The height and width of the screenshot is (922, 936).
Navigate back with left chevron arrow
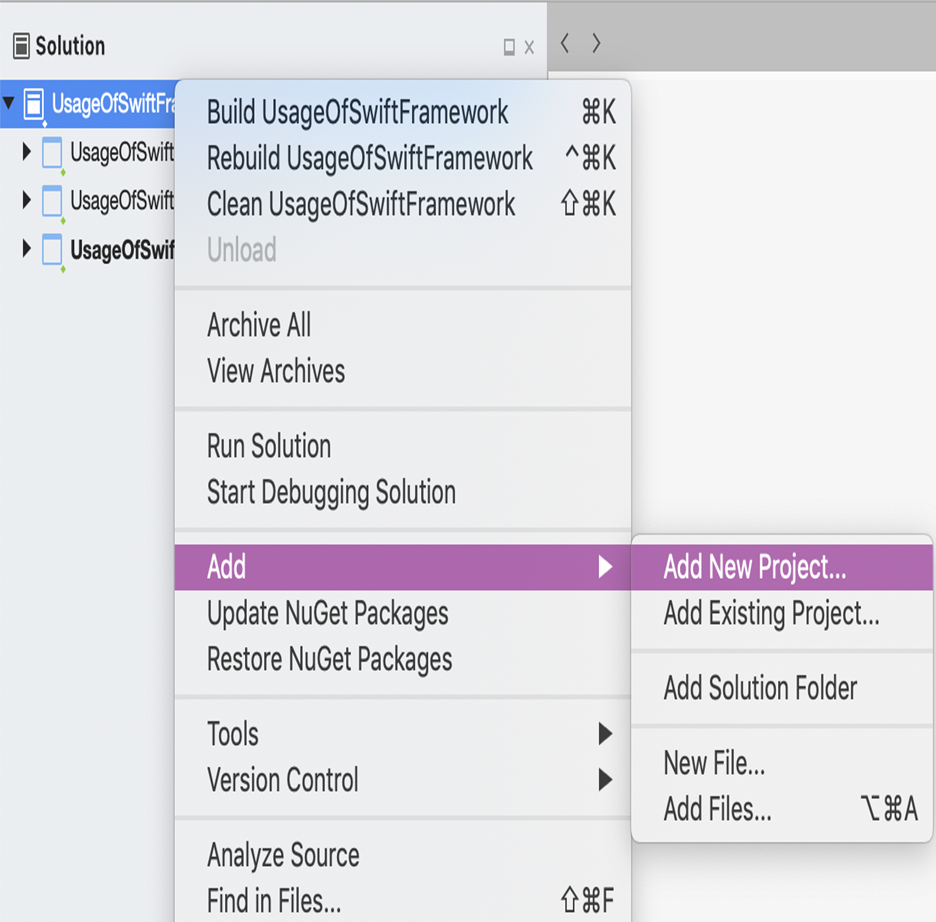click(565, 43)
